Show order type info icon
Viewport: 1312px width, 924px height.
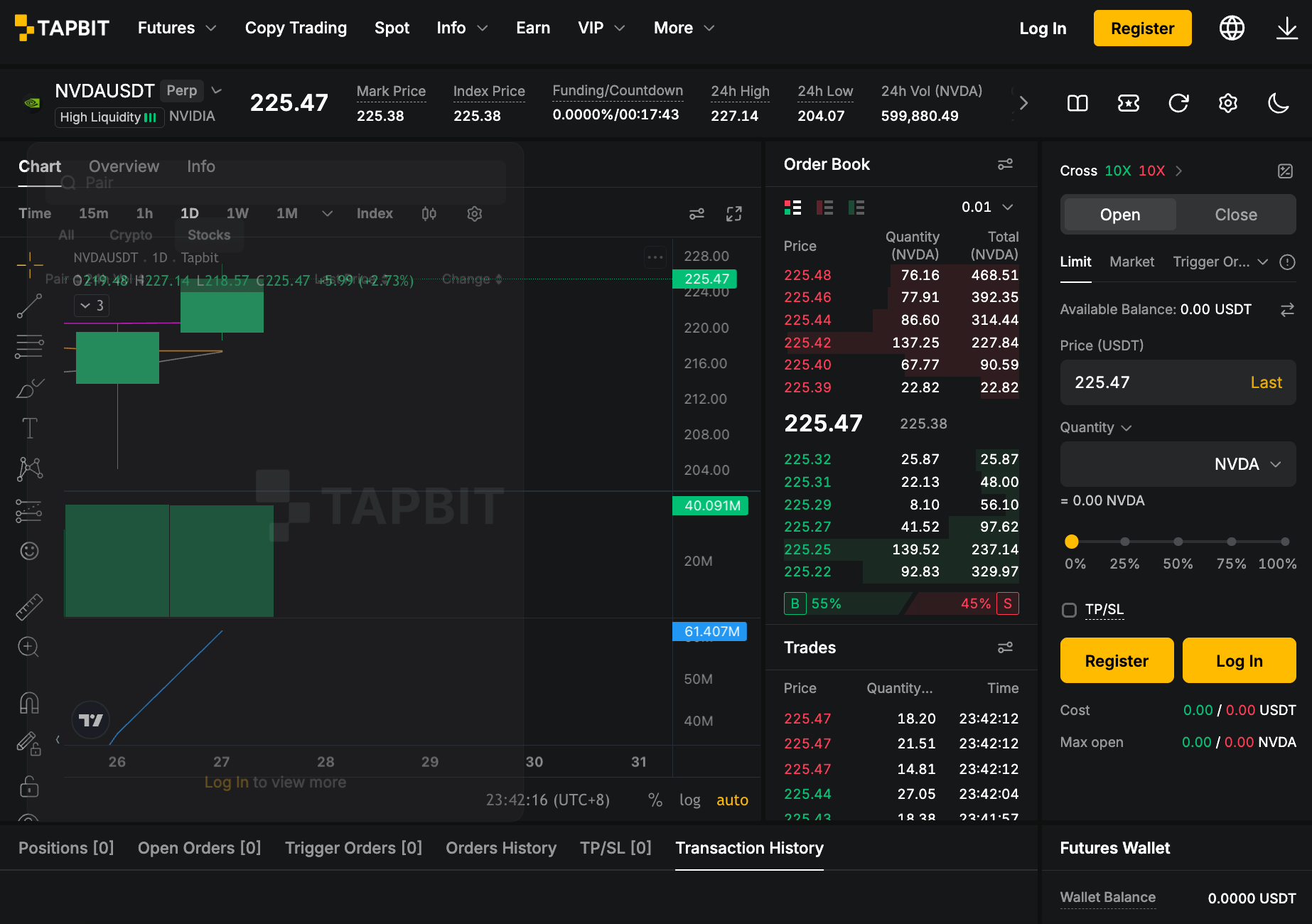pos(1287,262)
